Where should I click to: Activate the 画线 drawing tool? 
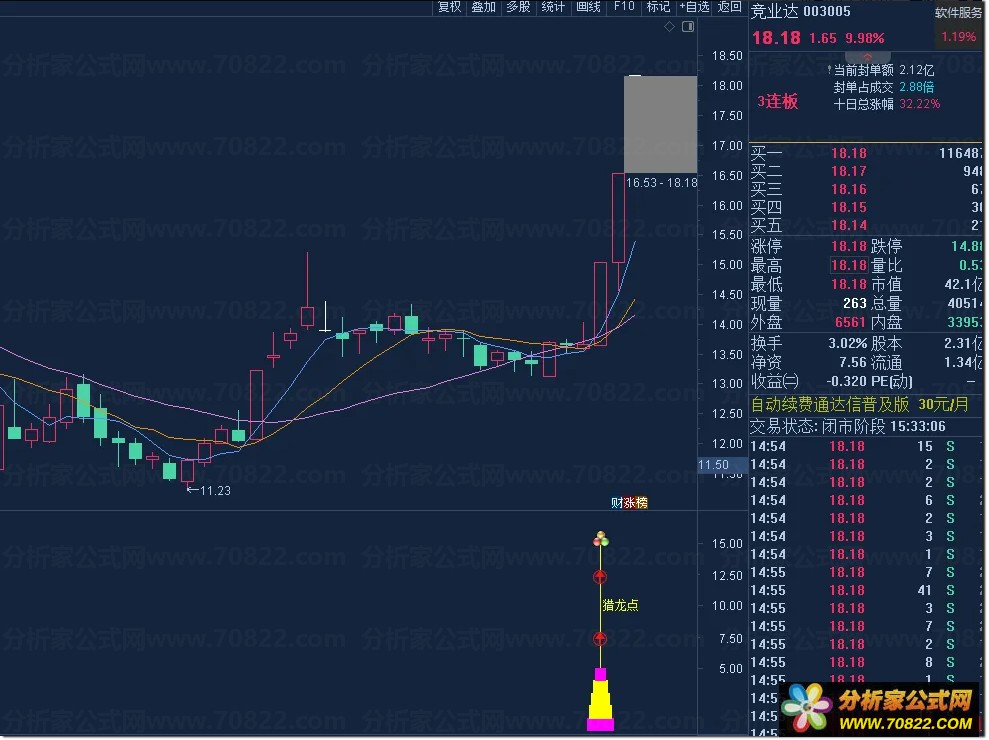(x=588, y=7)
